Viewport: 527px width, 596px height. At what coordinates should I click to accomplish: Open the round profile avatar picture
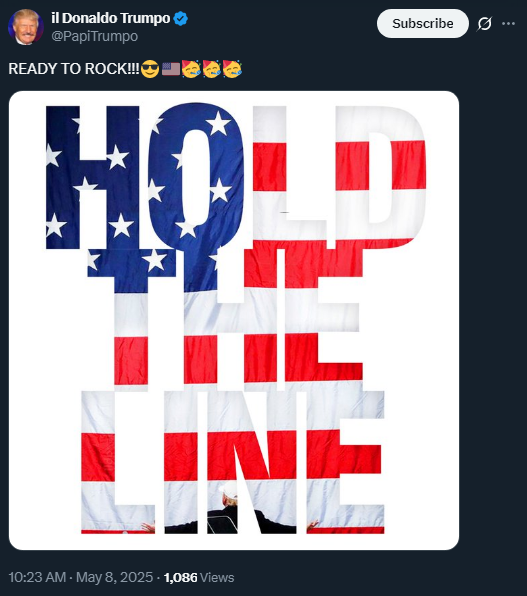point(25,27)
